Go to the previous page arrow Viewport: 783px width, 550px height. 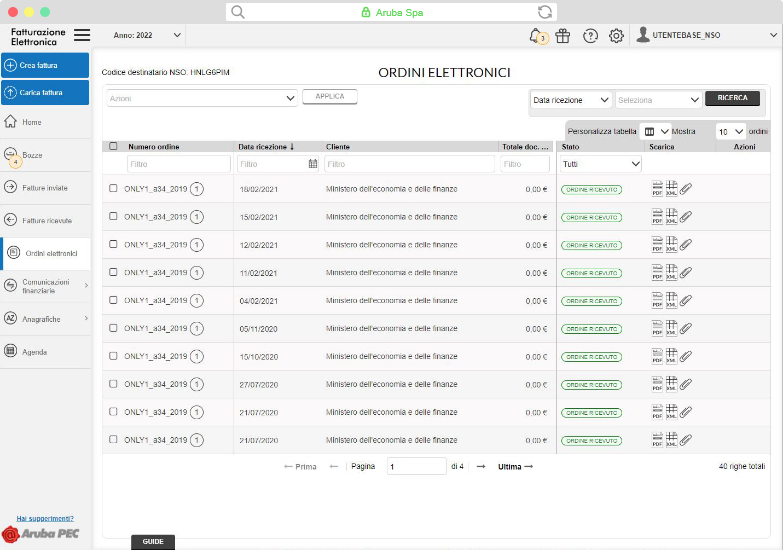[334, 467]
